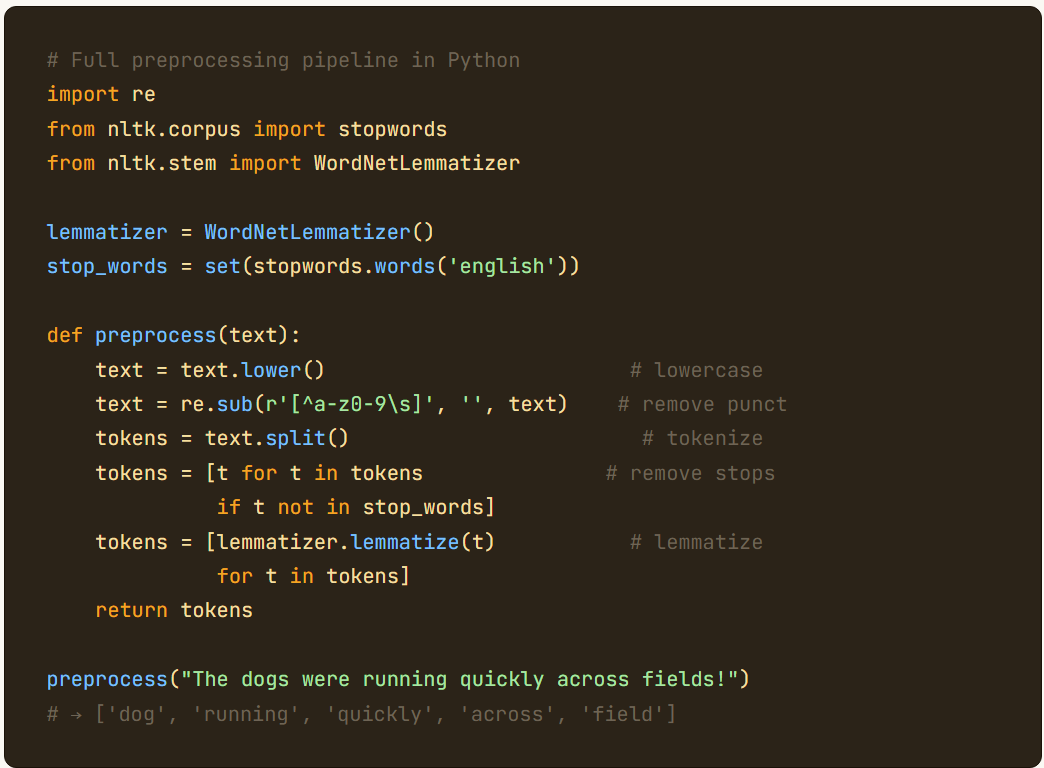Click the "def" keyword
The height and width of the screenshot is (768, 1044).
(x=65, y=335)
